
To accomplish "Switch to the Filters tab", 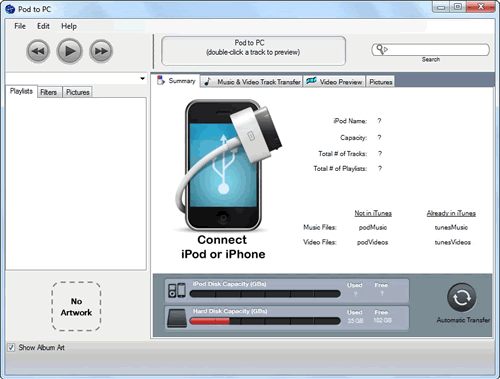I will tap(49, 92).
